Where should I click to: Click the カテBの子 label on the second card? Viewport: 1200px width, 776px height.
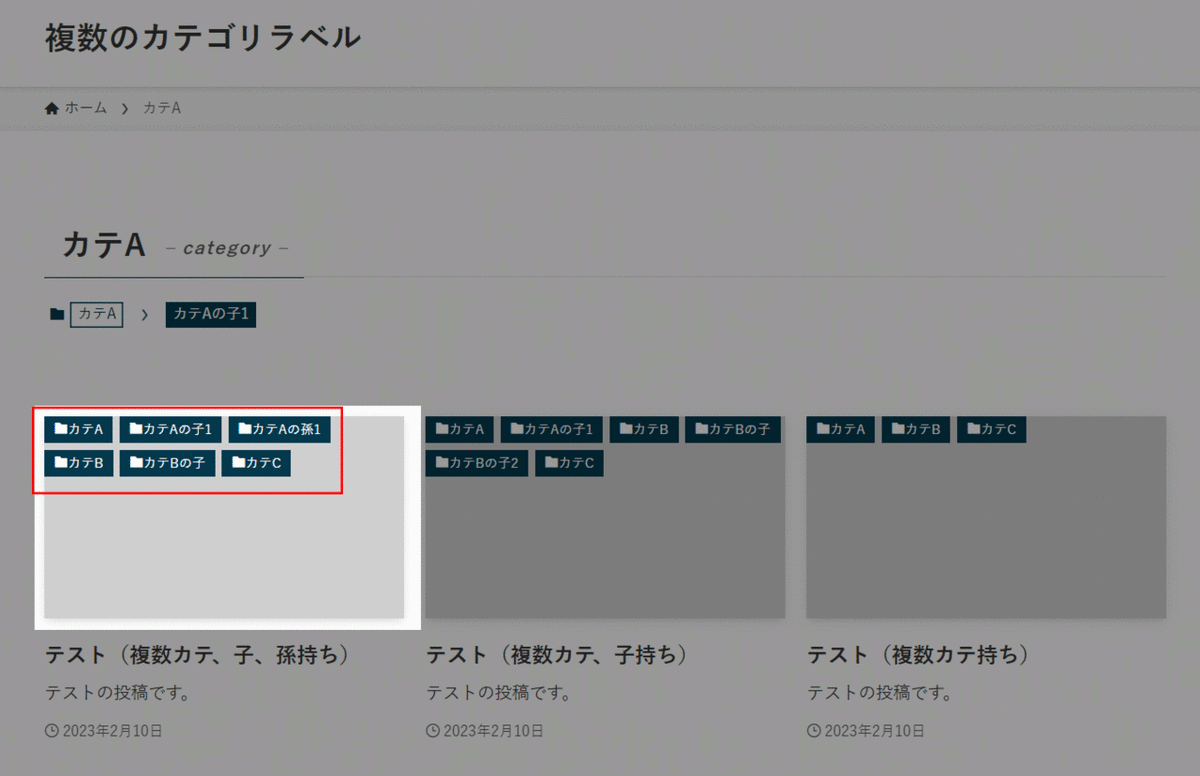pos(732,429)
